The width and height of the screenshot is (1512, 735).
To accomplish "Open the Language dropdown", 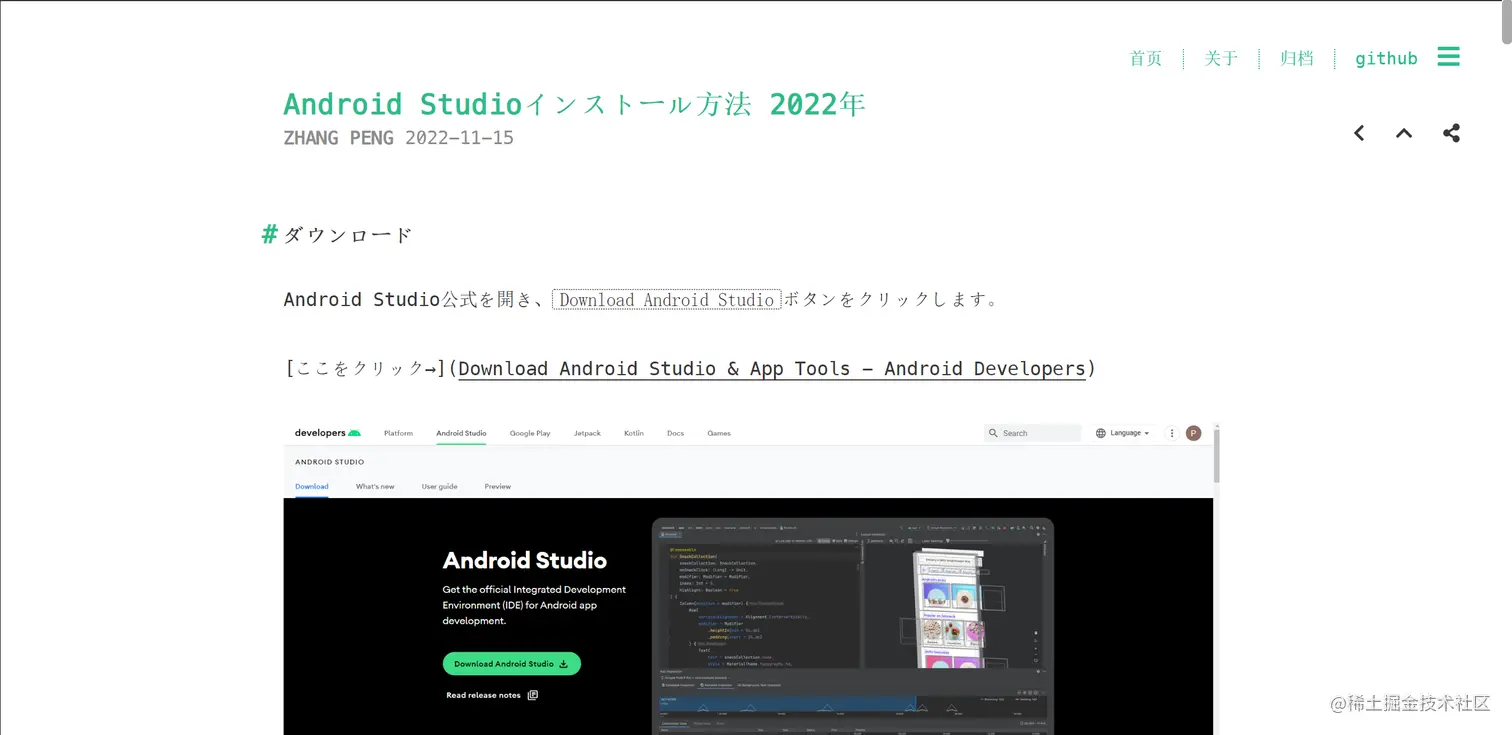I will [x=1123, y=432].
